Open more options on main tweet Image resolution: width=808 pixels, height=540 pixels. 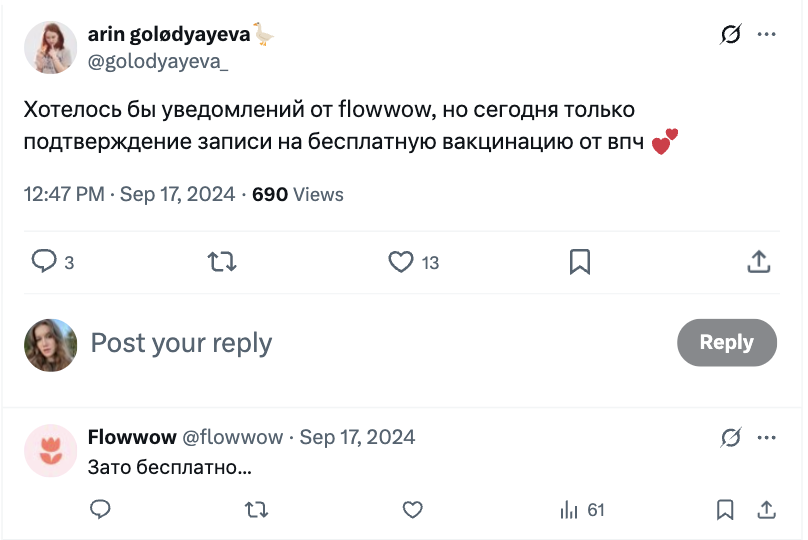pyautogui.click(x=767, y=35)
